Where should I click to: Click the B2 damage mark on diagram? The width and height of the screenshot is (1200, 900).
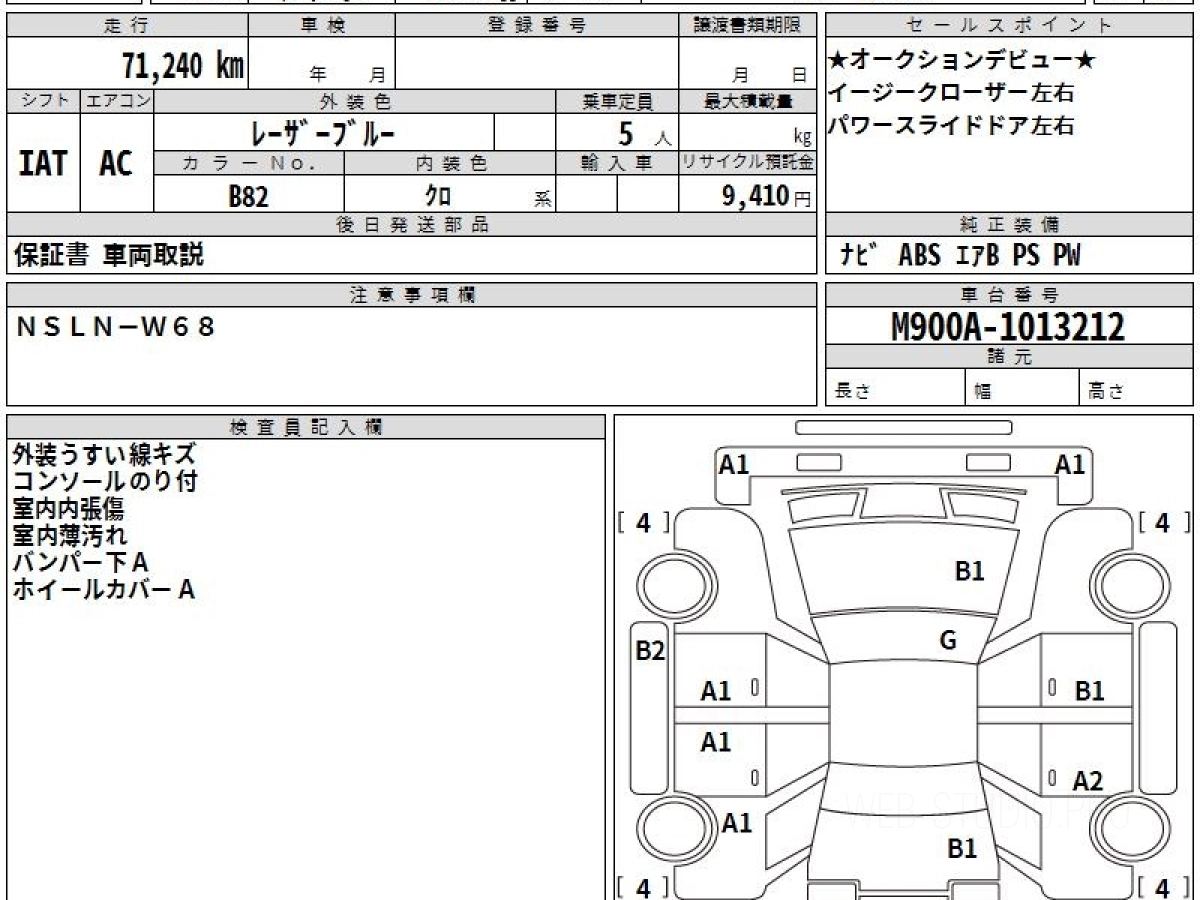(650, 651)
